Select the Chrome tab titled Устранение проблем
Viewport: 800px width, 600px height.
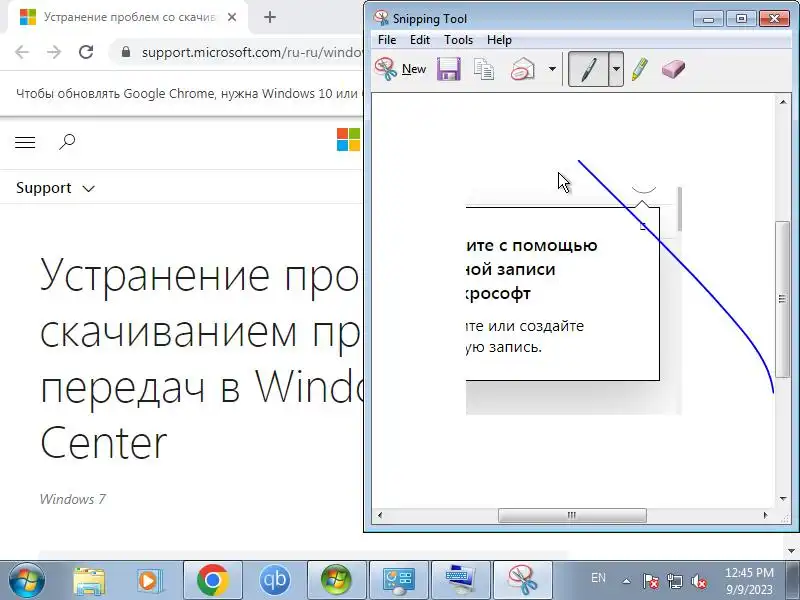tap(126, 17)
